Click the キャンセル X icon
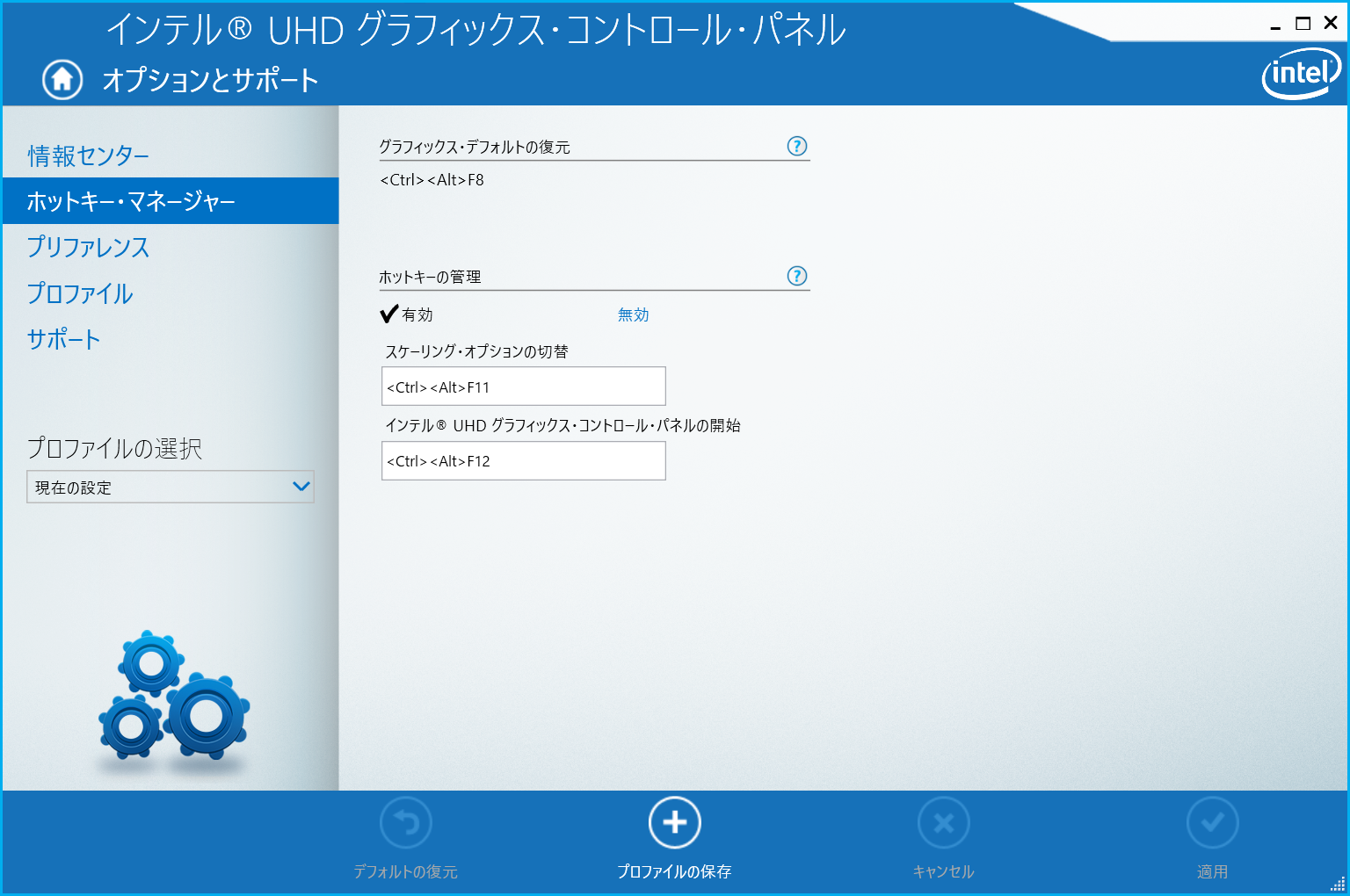1350x896 pixels. [944, 823]
